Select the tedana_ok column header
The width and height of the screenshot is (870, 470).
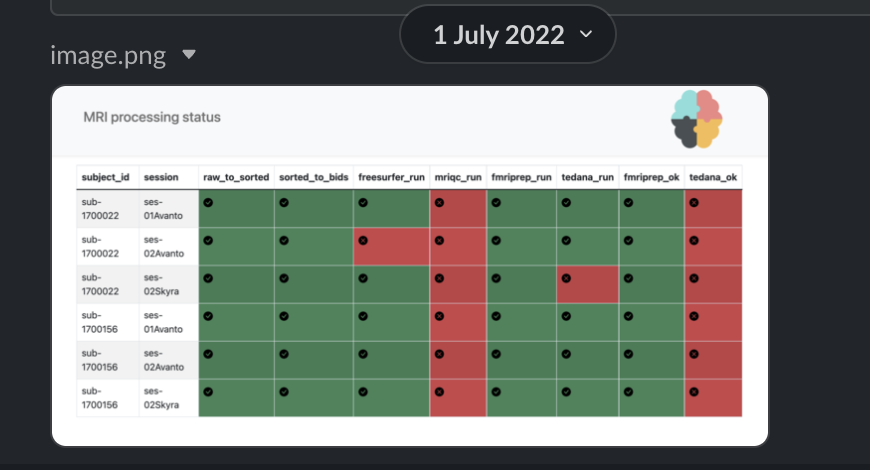click(x=712, y=177)
